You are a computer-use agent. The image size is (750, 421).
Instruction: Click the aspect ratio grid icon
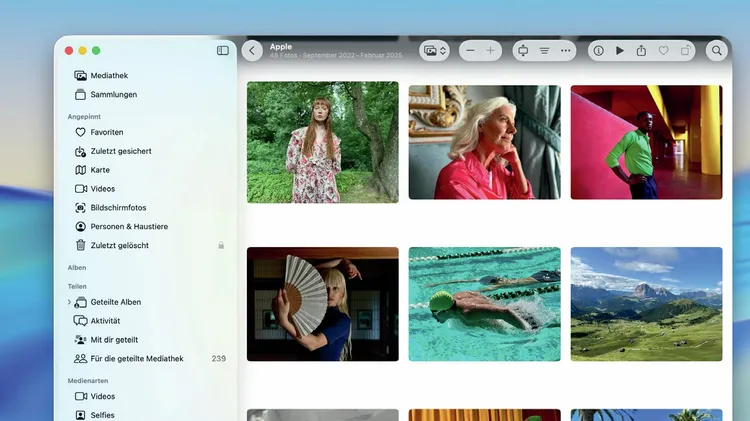pyautogui.click(x=523, y=50)
